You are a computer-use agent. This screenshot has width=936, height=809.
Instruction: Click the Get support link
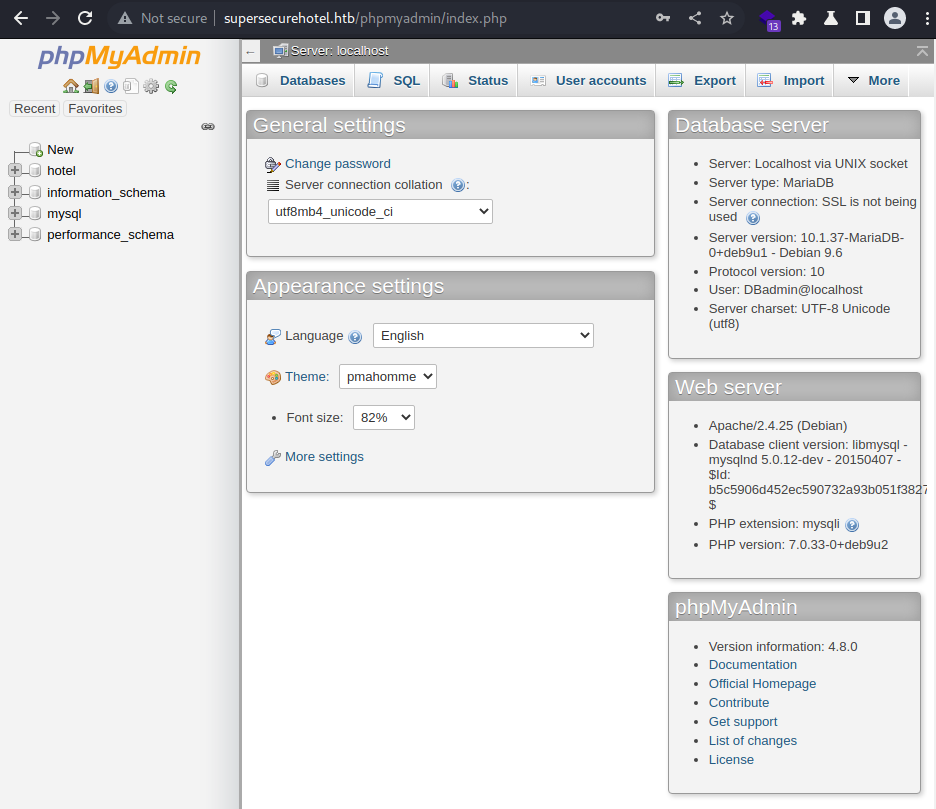click(x=743, y=722)
